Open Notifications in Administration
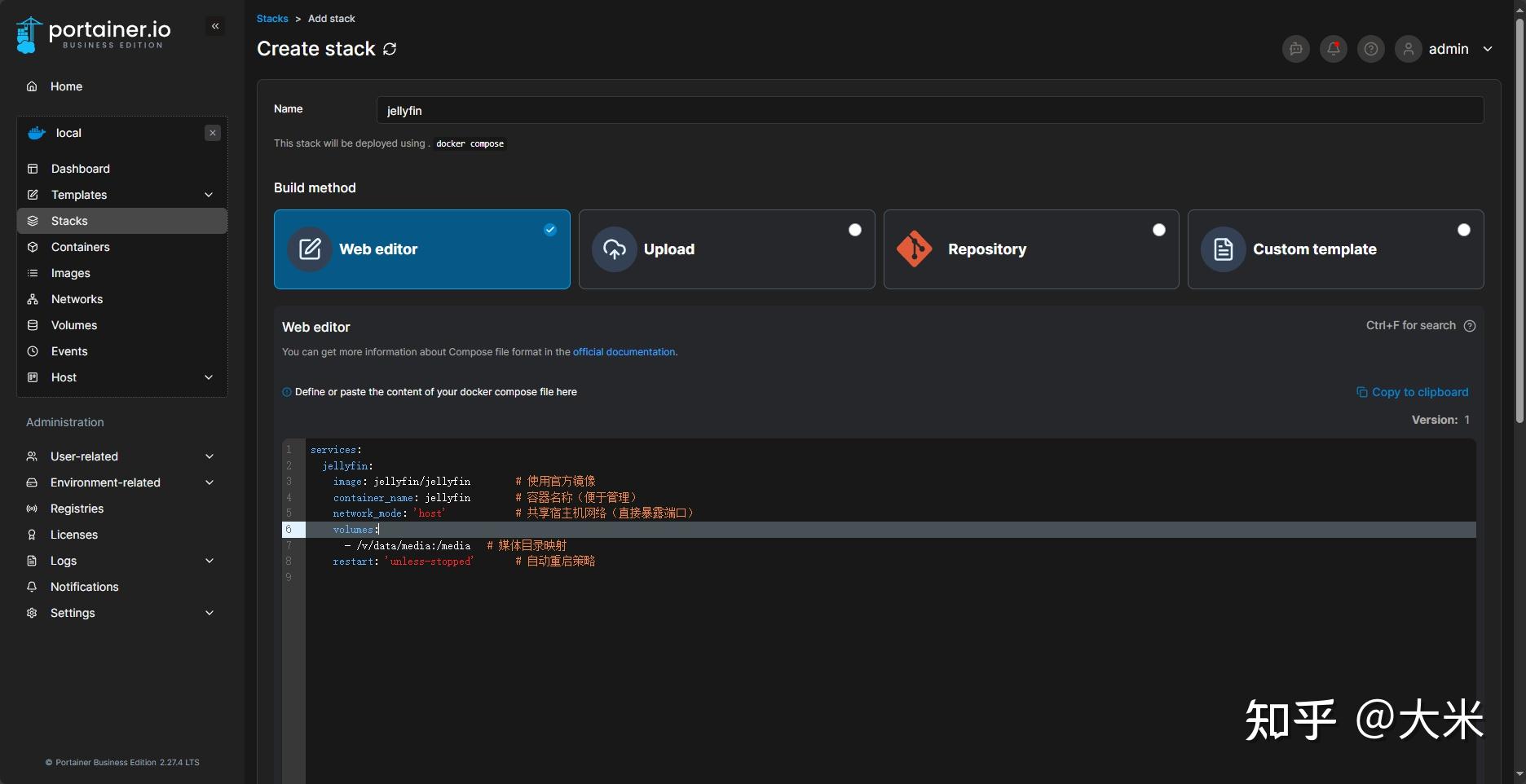Image resolution: width=1526 pixels, height=784 pixels. coord(122,587)
